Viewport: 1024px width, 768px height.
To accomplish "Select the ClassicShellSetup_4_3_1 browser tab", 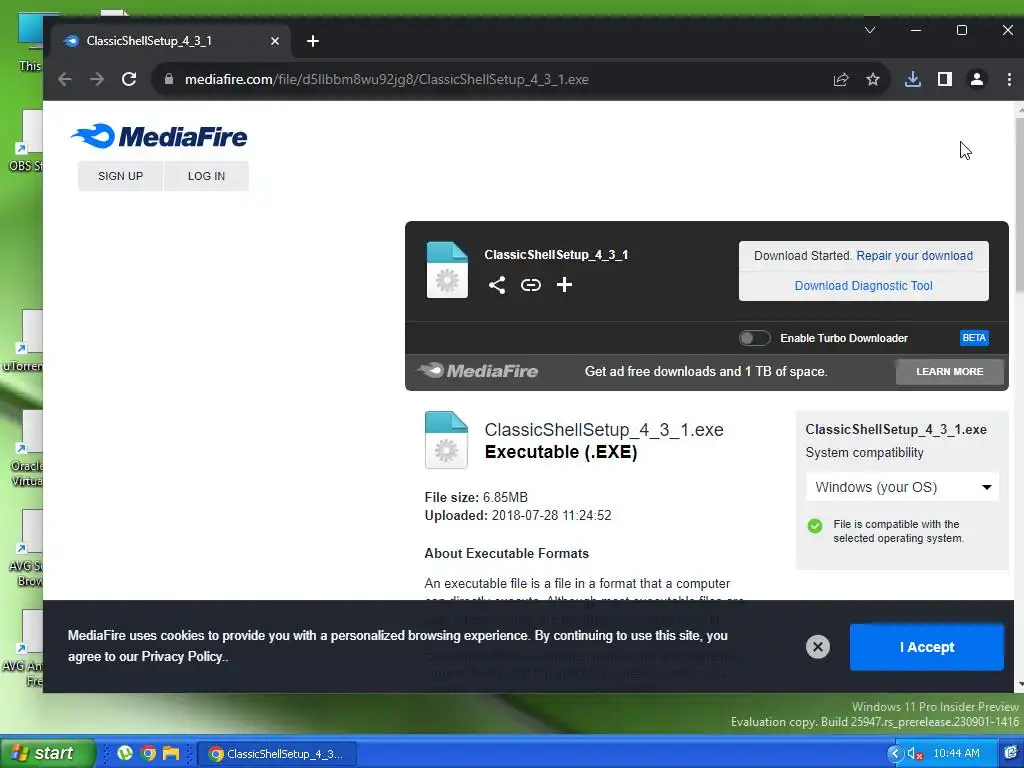I will pos(170,41).
